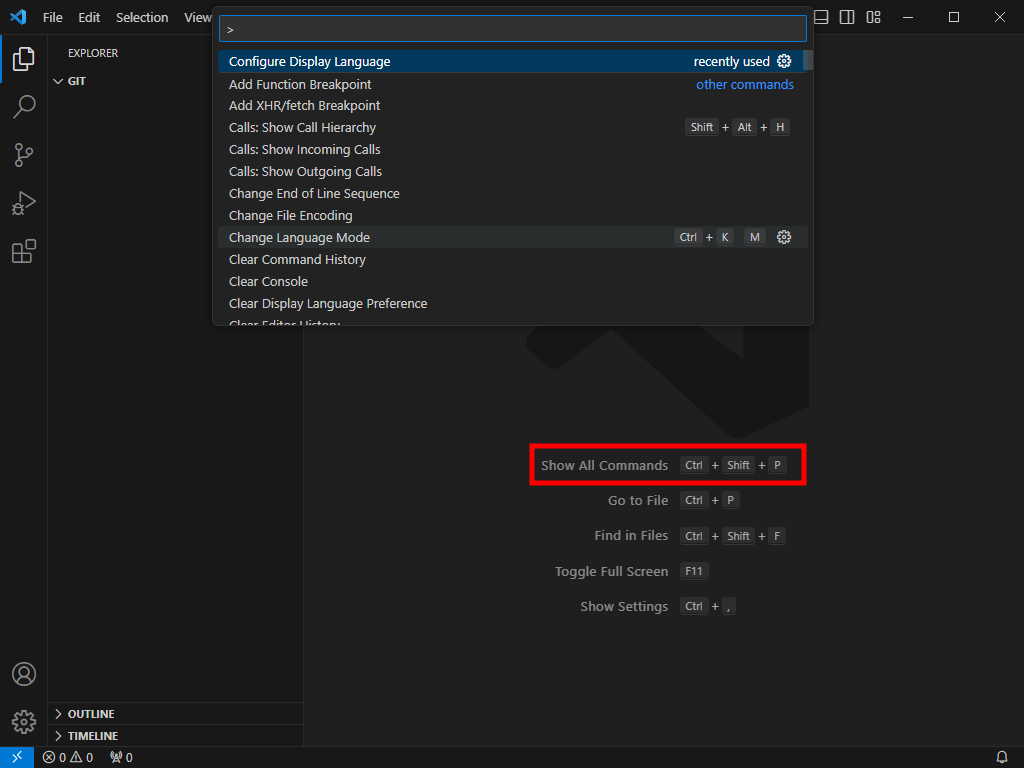This screenshot has height=768, width=1024.
Task: Click Show All Commands shortcut hint
Action: click(x=664, y=465)
